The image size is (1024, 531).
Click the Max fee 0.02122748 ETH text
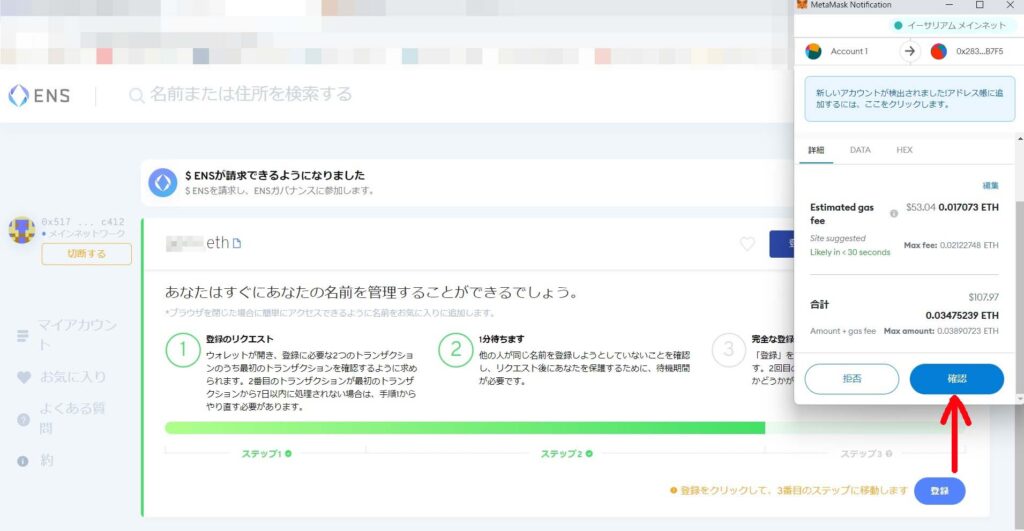coord(952,245)
